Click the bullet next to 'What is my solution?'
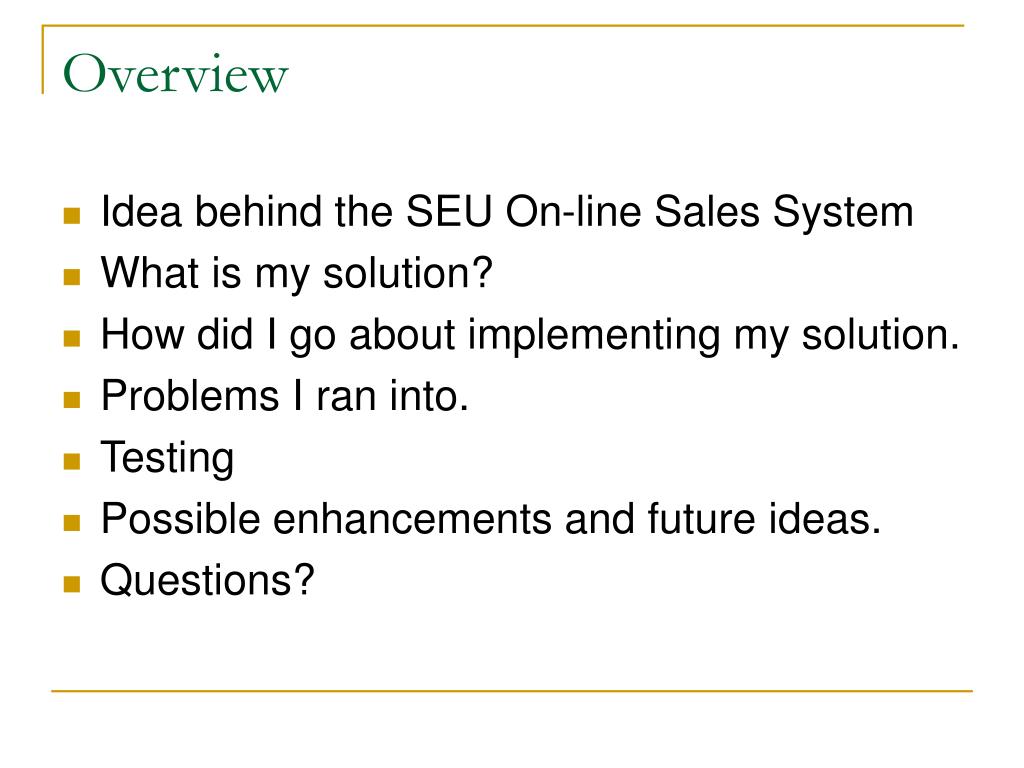Image resolution: width=1024 pixels, height=768 pixels. [72, 277]
